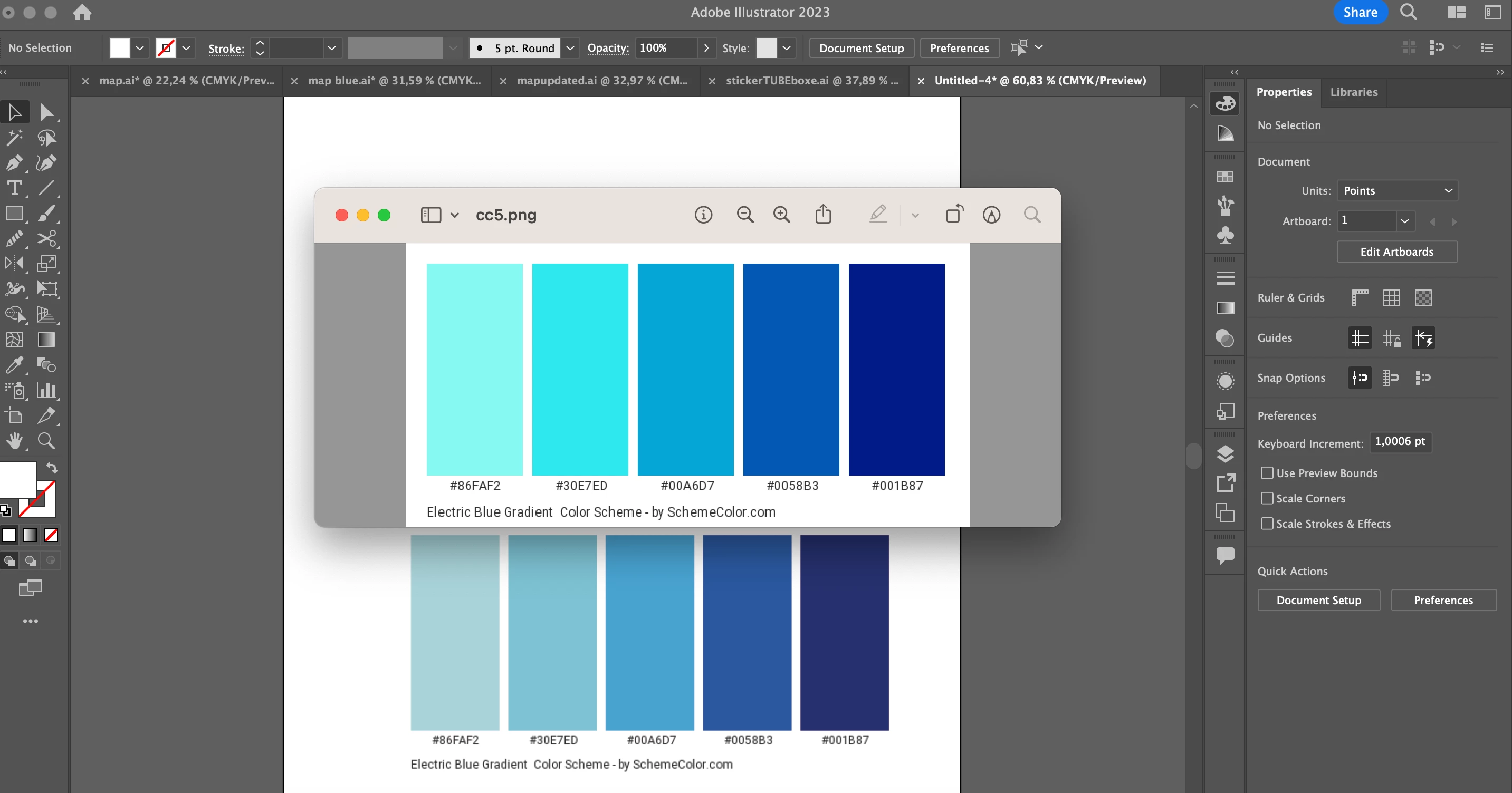This screenshot has height=793, width=1512.
Task: Open the Units dropdown showing Points
Action: click(x=1397, y=191)
